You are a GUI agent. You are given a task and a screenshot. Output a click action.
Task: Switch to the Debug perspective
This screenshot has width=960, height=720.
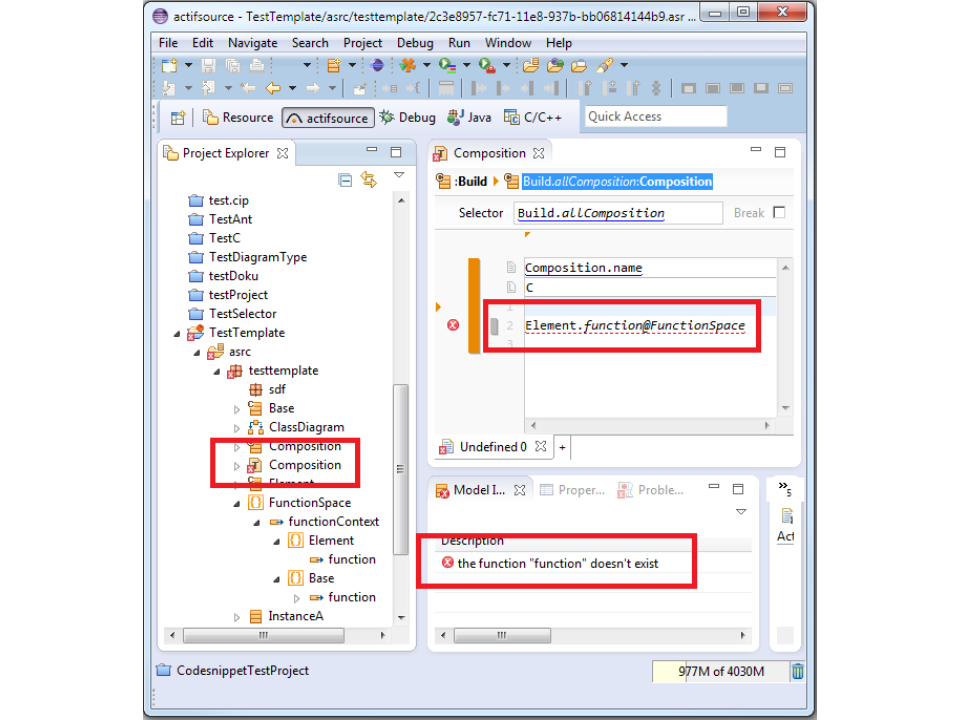(x=407, y=117)
